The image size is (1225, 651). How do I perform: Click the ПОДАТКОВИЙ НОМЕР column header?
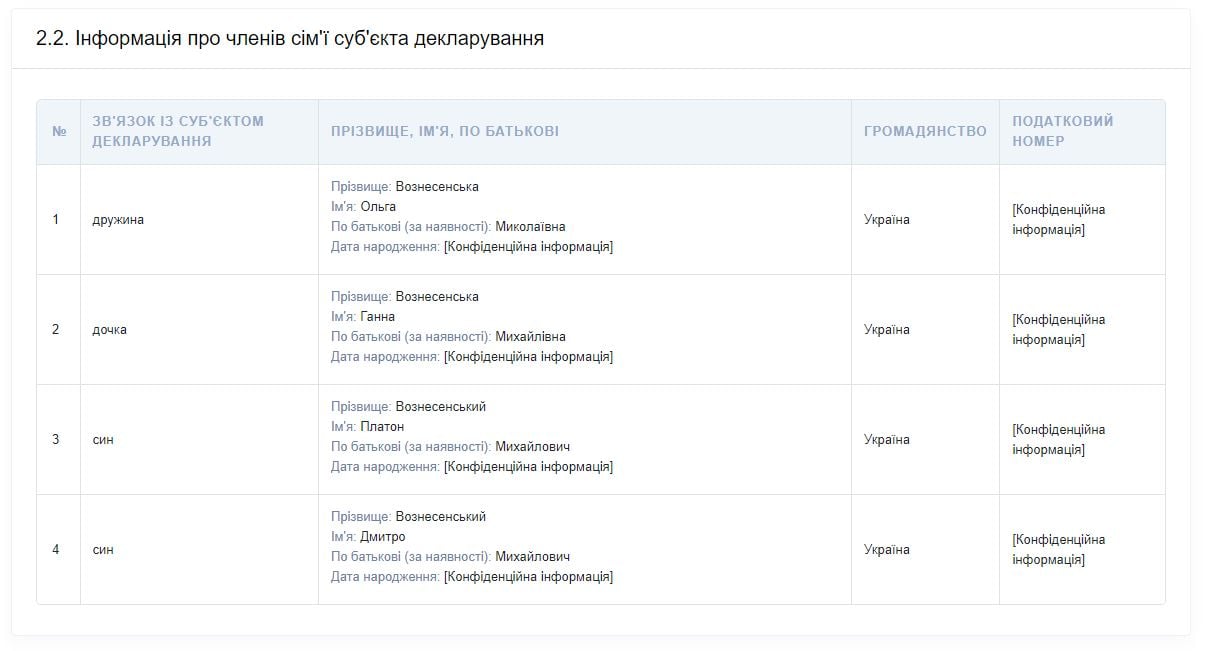1062,131
